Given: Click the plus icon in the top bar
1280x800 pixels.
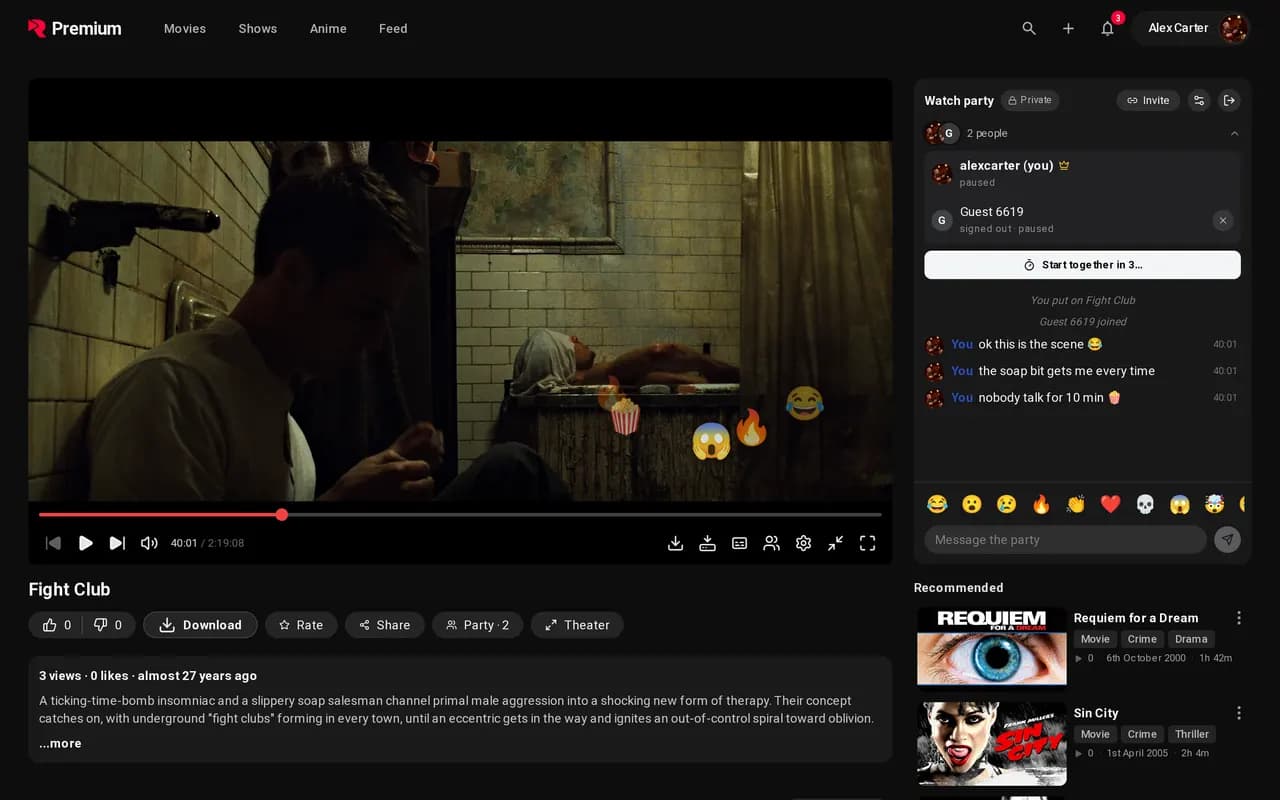Looking at the screenshot, I should click(1068, 28).
